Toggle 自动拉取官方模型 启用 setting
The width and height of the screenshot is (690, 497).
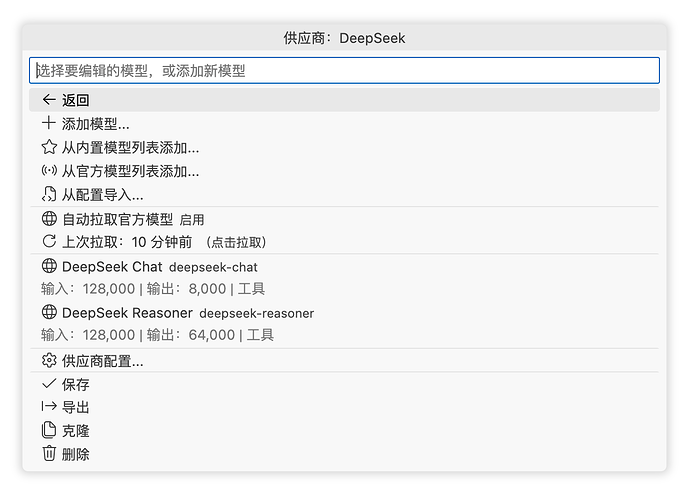tap(344, 219)
